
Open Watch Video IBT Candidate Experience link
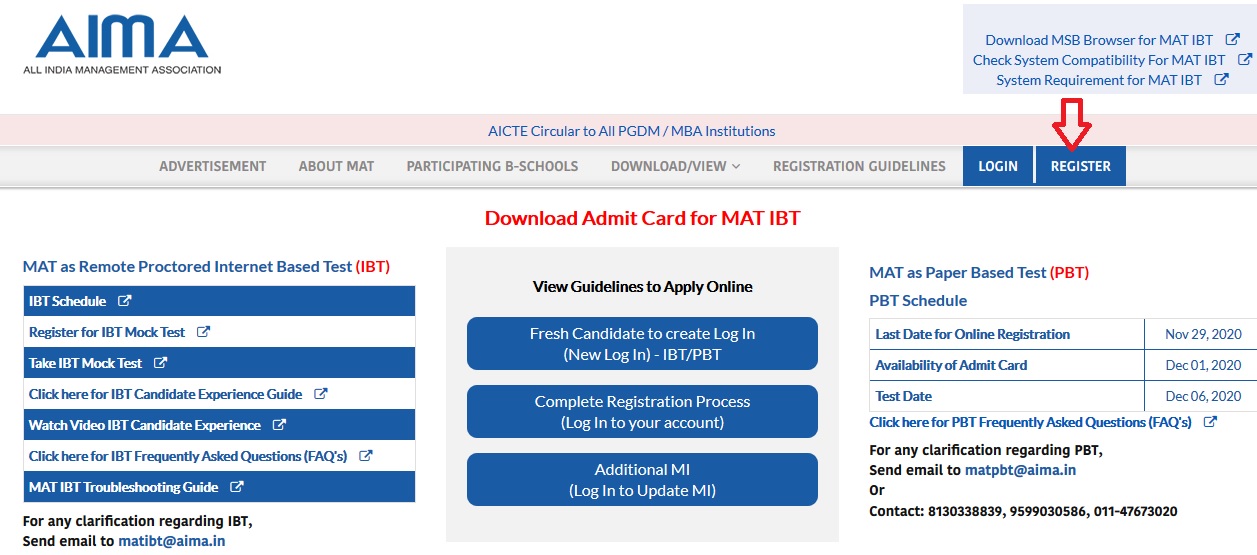145,425
